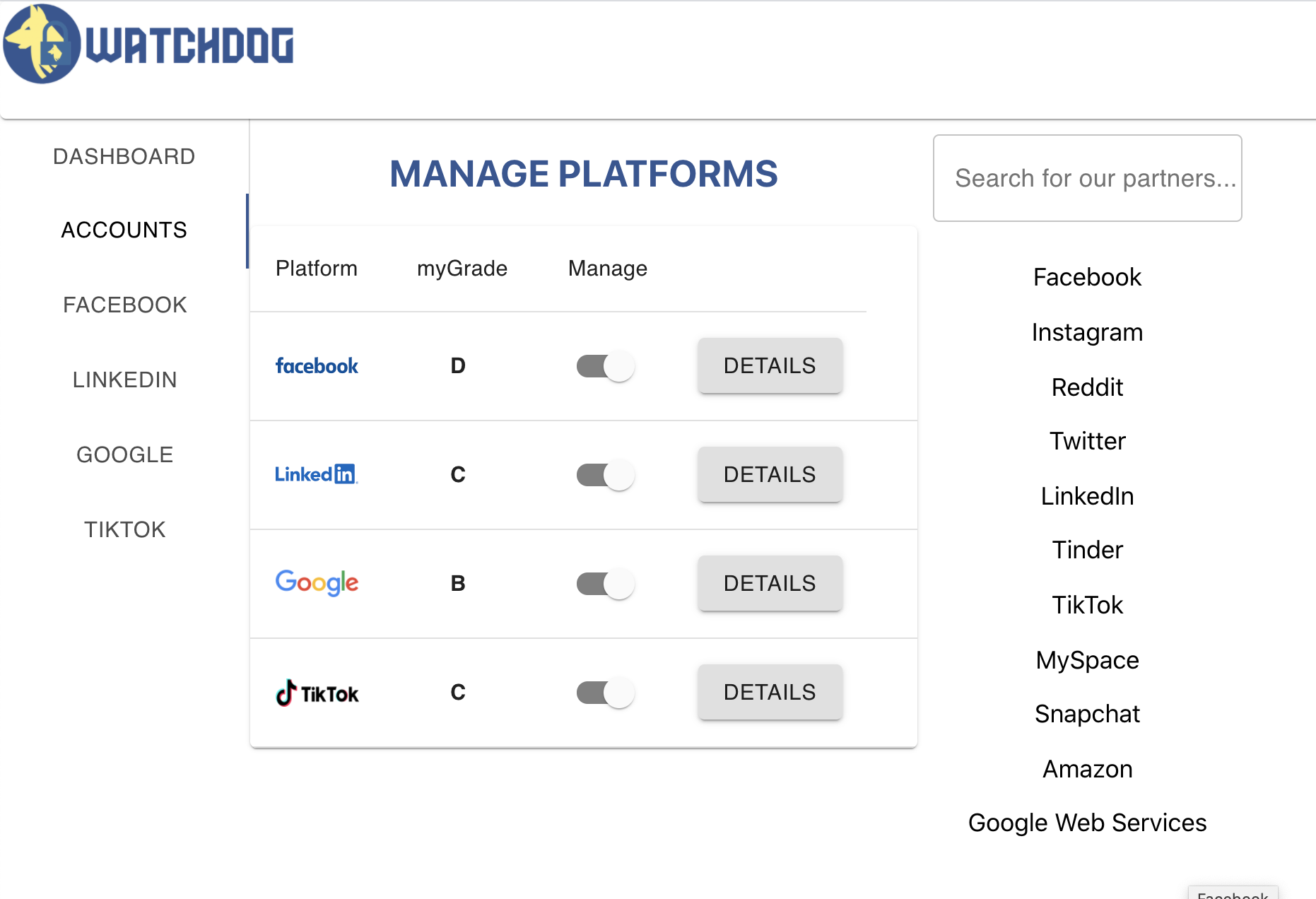Go to Facebook sidebar tab
1316x899 pixels.
click(x=124, y=305)
